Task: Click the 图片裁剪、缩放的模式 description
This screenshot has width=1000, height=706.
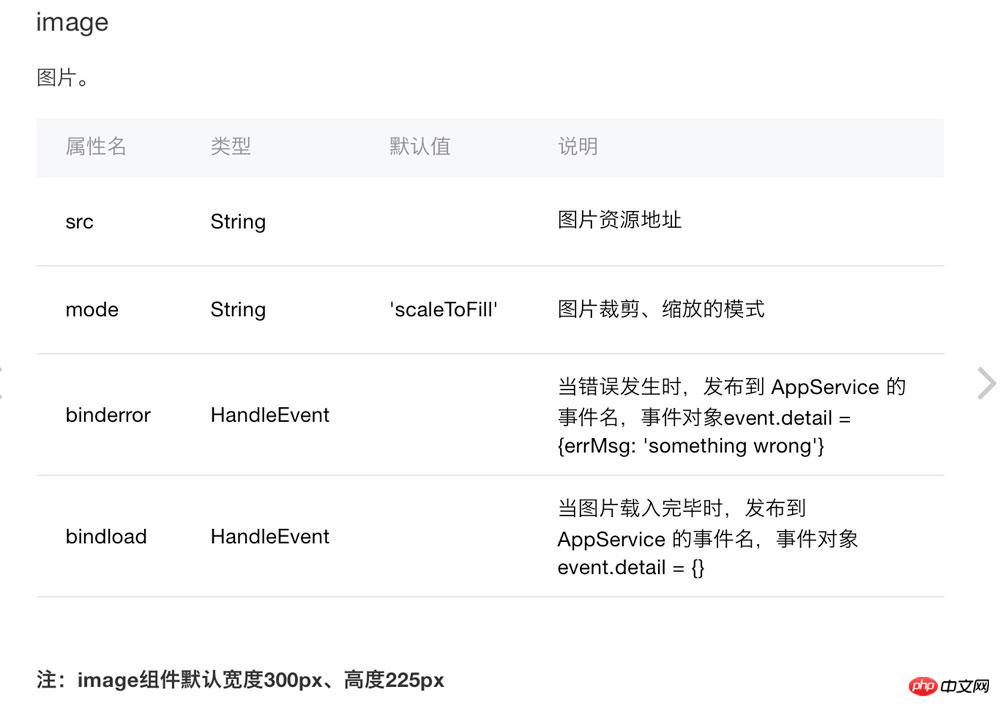Action: (661, 309)
